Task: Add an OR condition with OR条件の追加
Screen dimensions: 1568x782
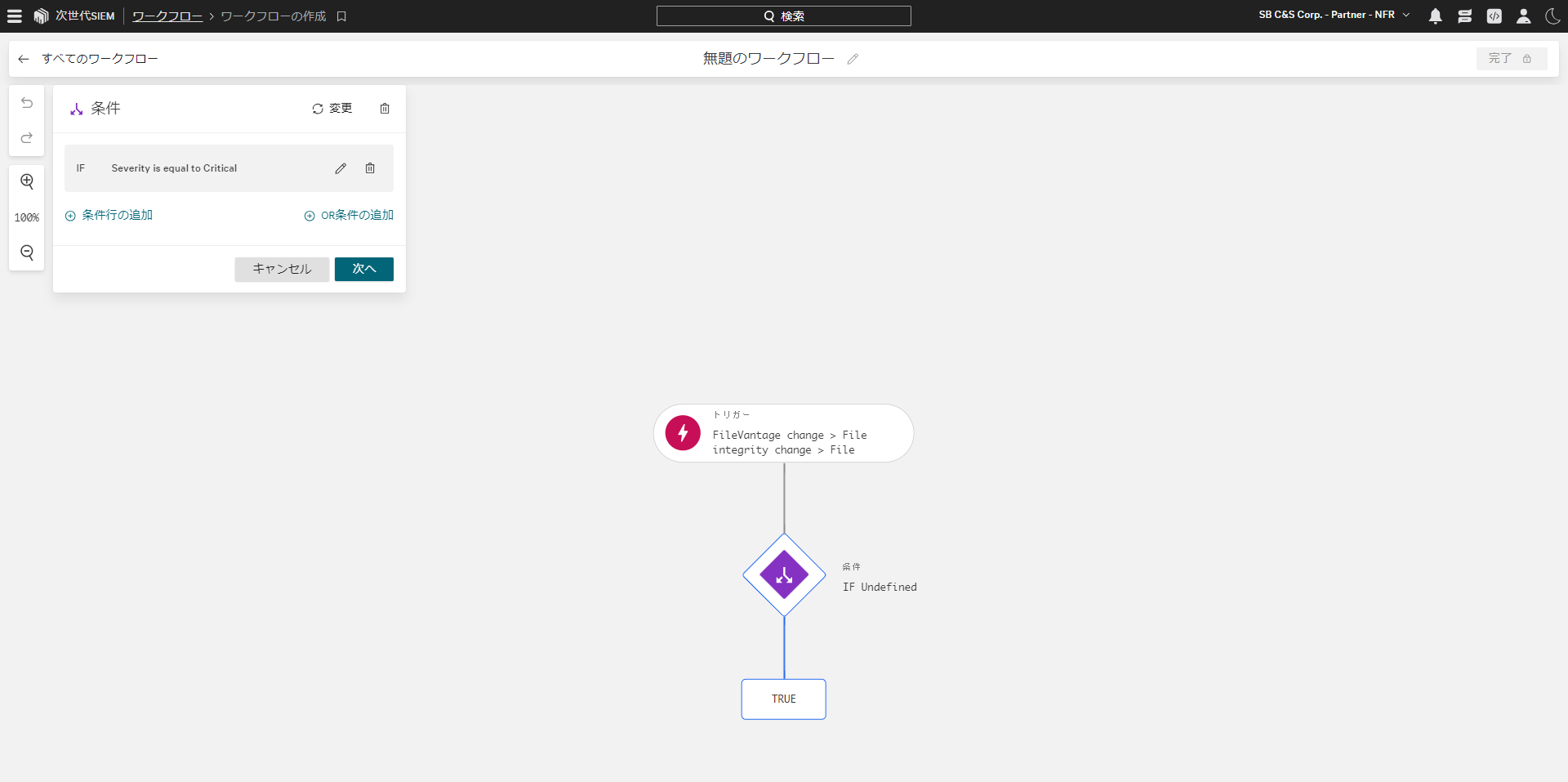Action: coord(349,215)
